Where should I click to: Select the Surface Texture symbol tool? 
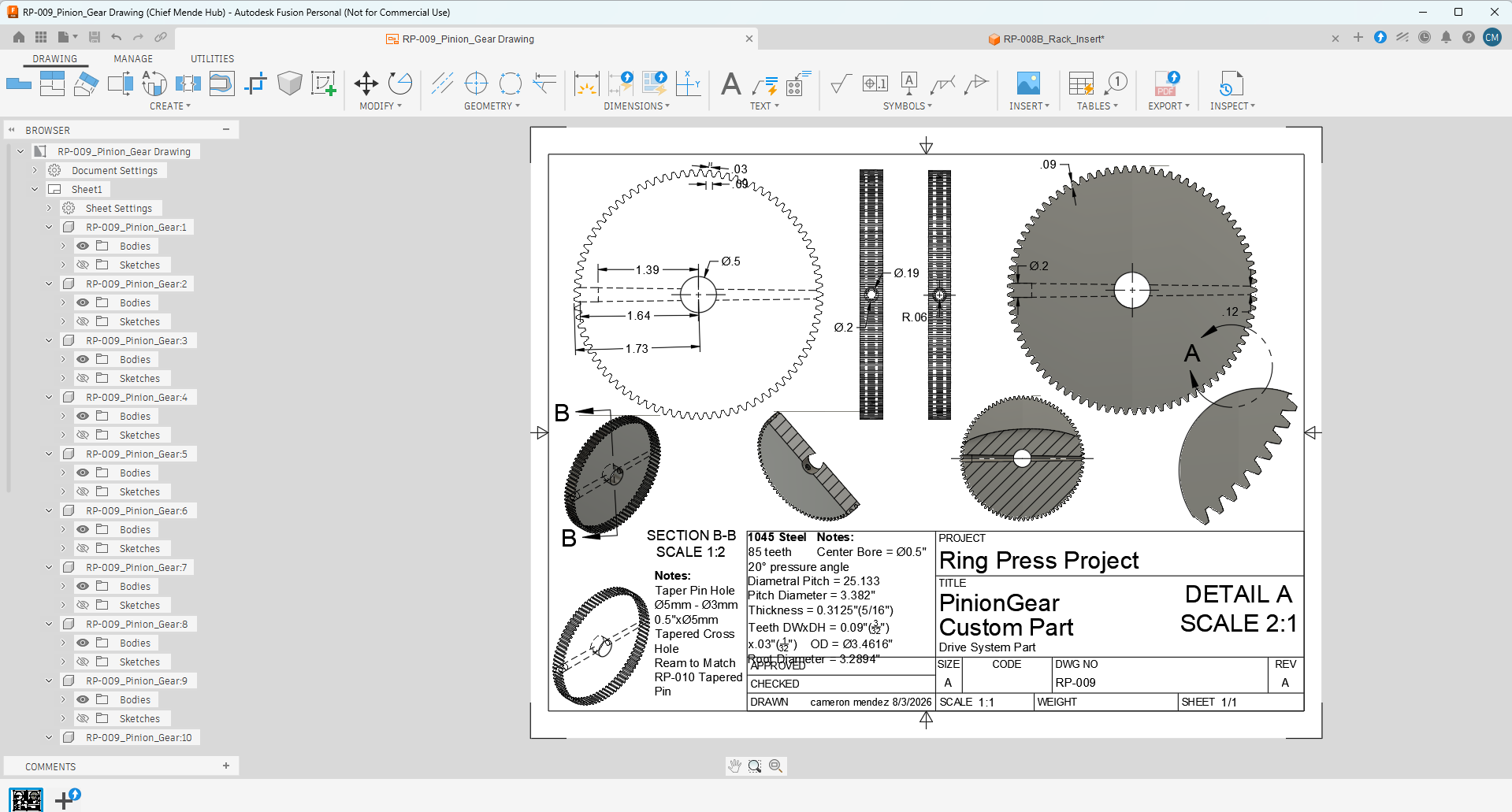tap(841, 83)
